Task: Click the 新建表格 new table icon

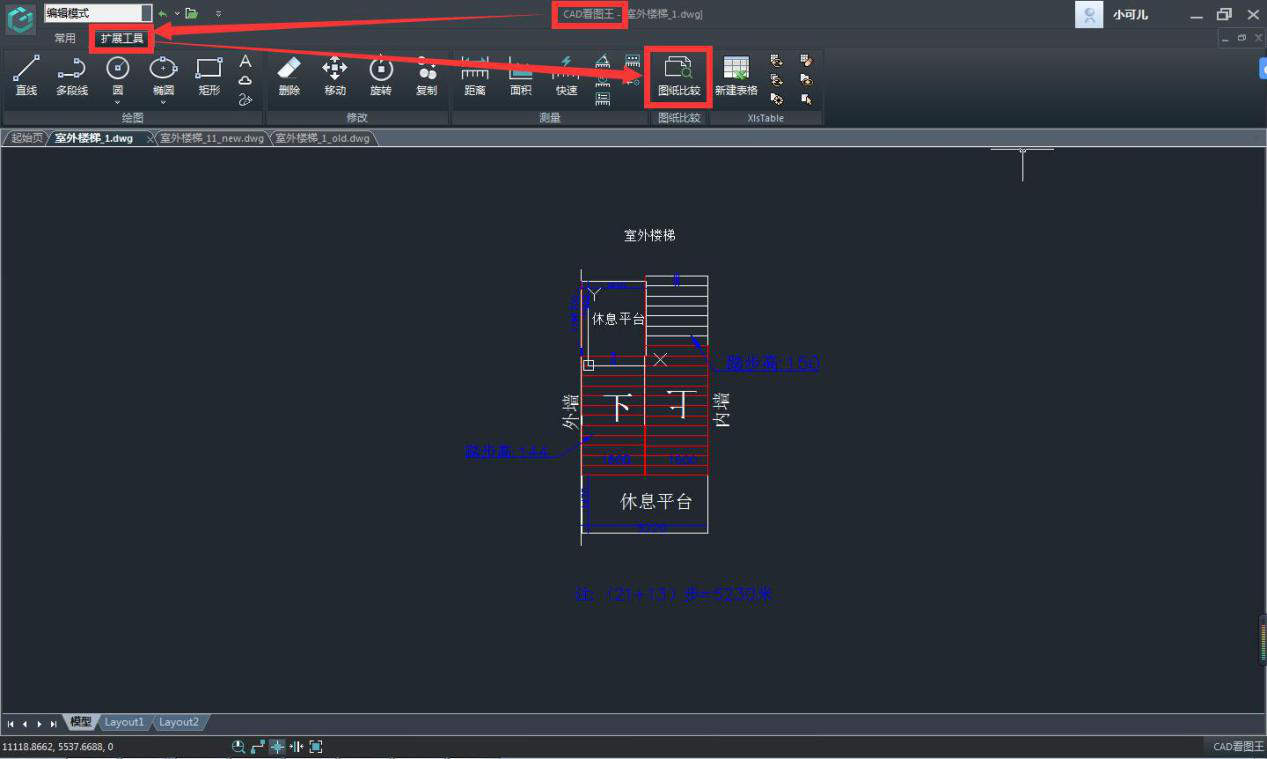Action: [736, 76]
